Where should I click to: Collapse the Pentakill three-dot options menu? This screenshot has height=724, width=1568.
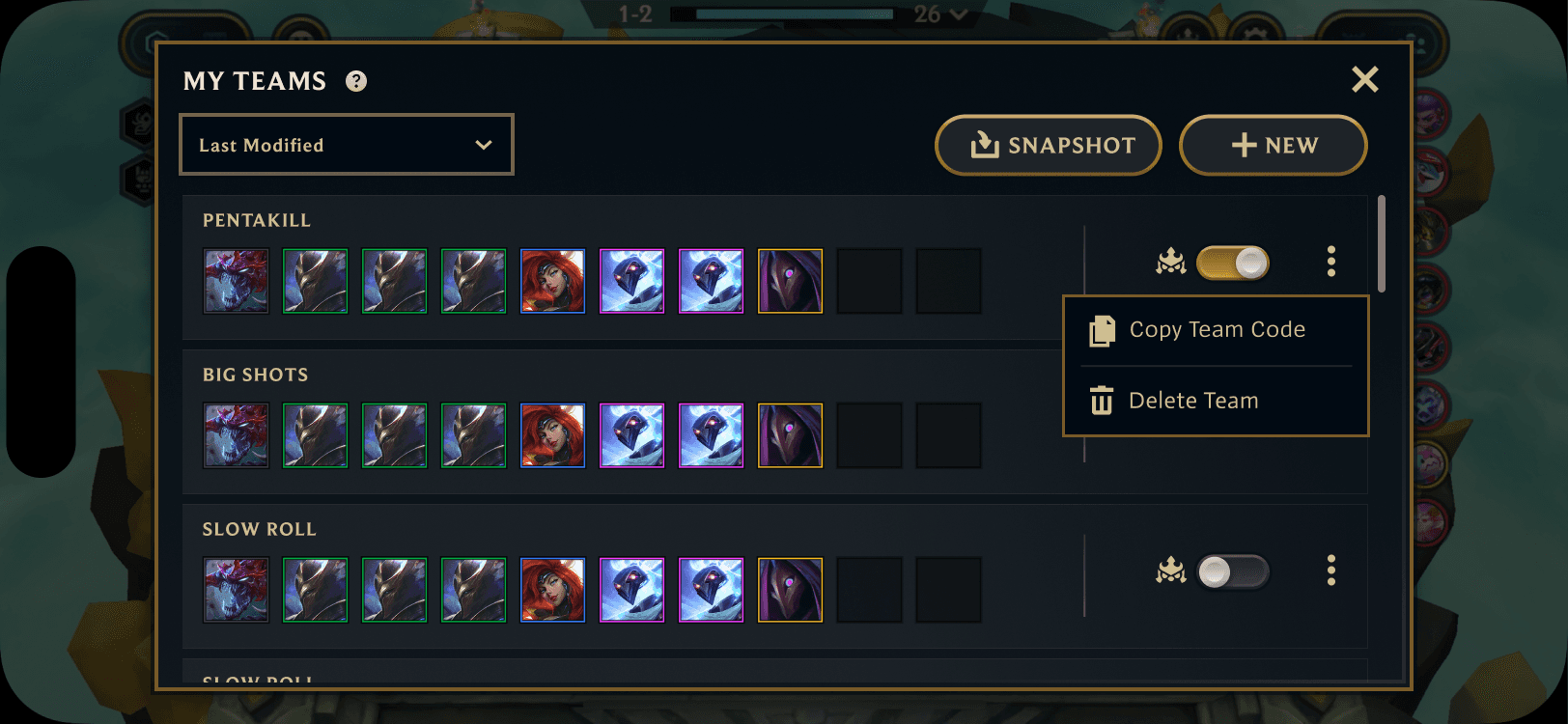point(1331,262)
